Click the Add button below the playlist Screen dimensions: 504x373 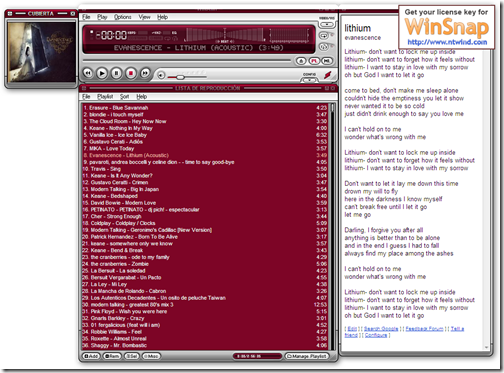tap(91, 356)
